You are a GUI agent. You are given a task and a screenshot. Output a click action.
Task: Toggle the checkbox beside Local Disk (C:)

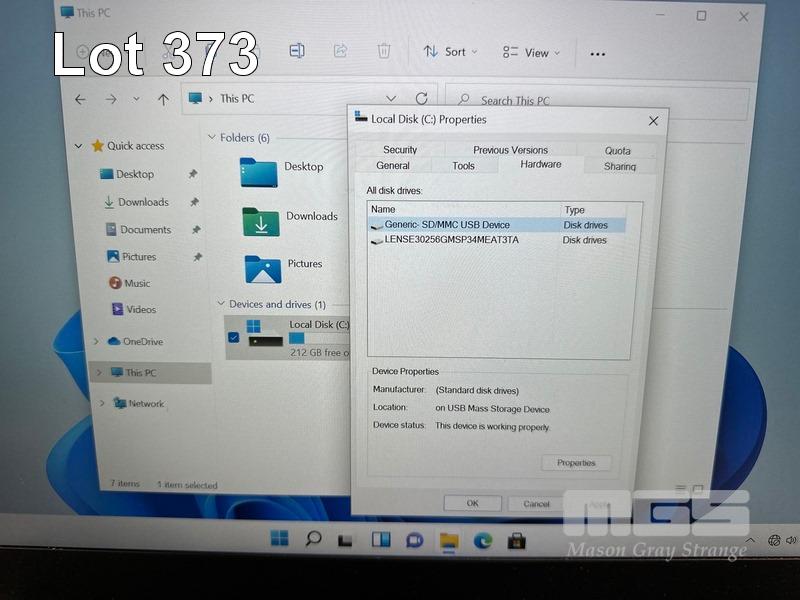[x=233, y=337]
